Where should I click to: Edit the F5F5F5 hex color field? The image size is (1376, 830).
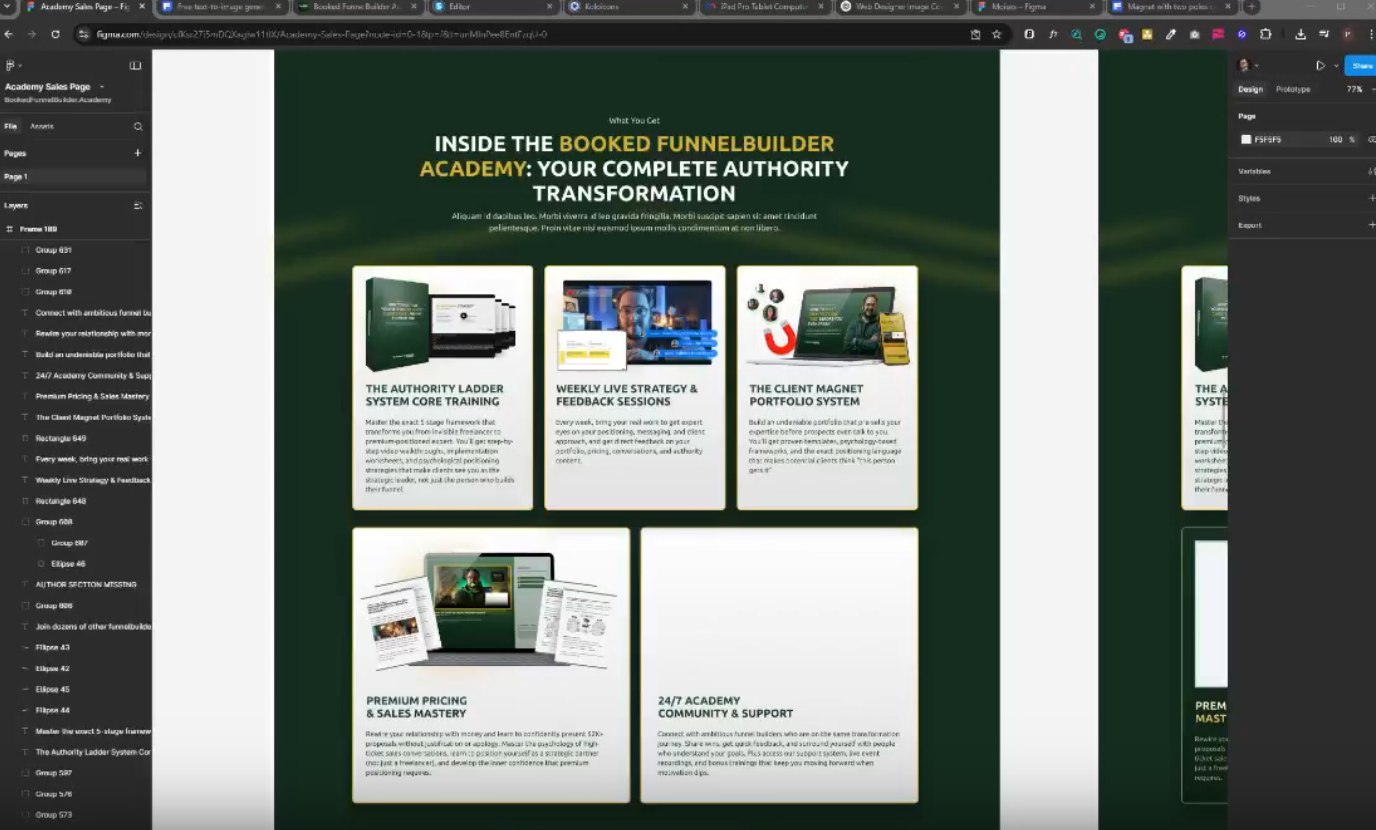click(x=1268, y=140)
